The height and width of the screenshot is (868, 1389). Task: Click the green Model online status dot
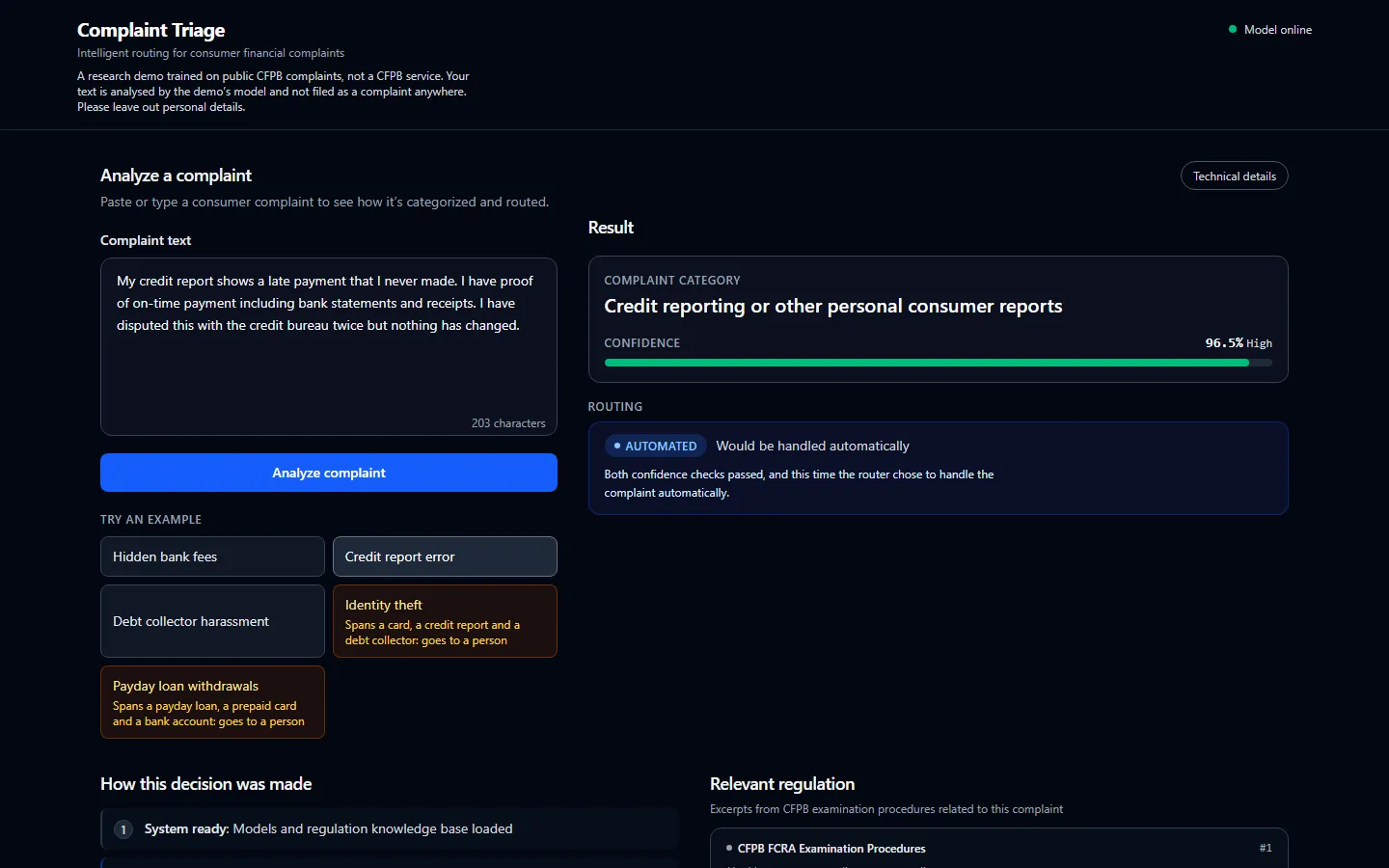(1233, 29)
